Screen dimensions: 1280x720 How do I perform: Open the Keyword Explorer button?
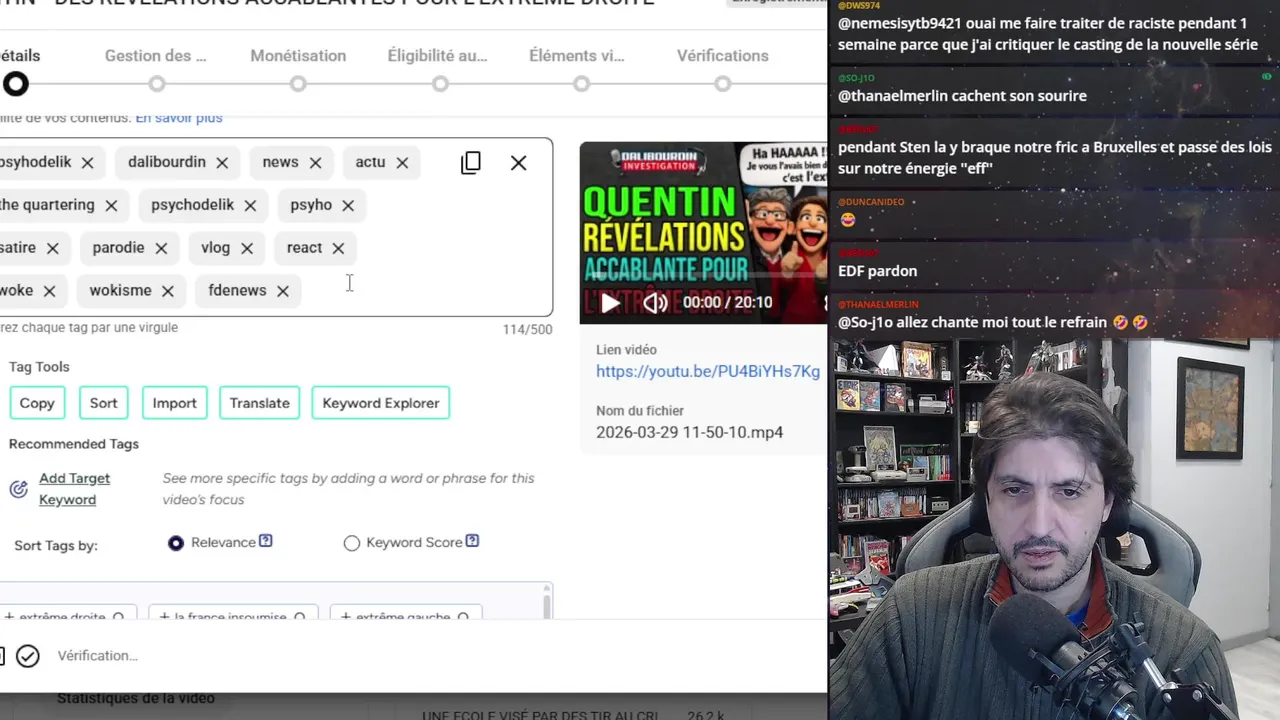381,403
